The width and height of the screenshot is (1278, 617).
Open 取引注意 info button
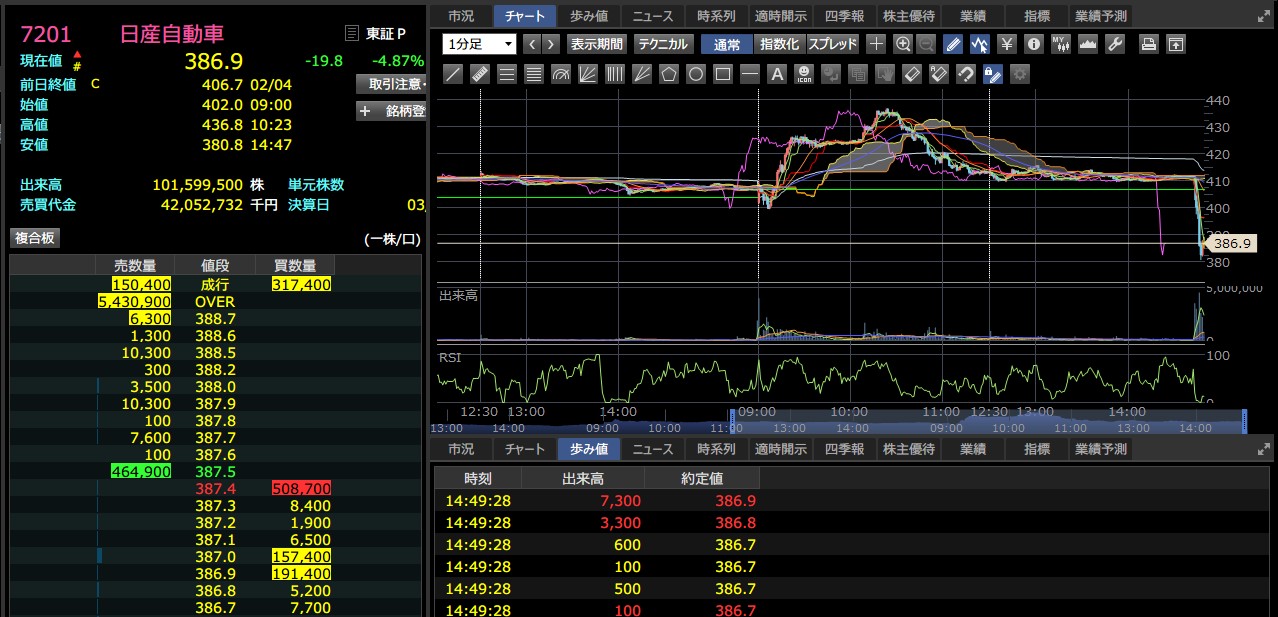point(392,84)
